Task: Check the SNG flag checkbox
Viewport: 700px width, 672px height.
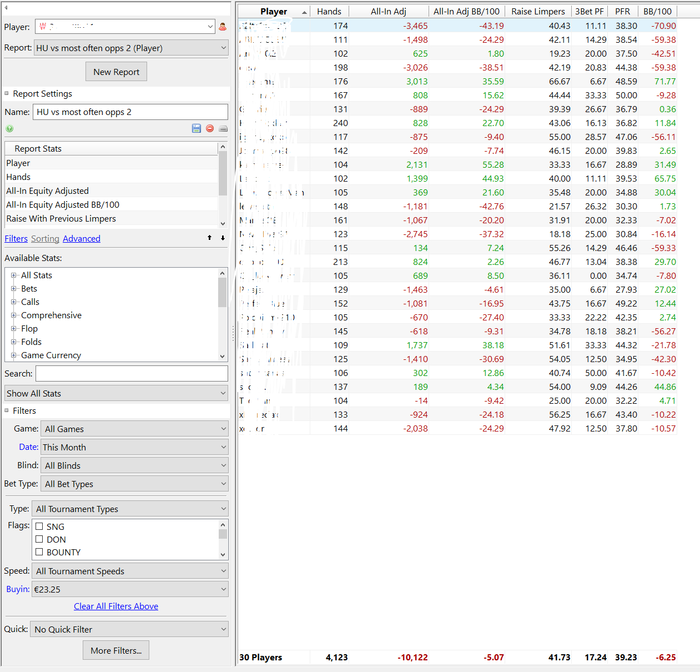Action: 39,526
